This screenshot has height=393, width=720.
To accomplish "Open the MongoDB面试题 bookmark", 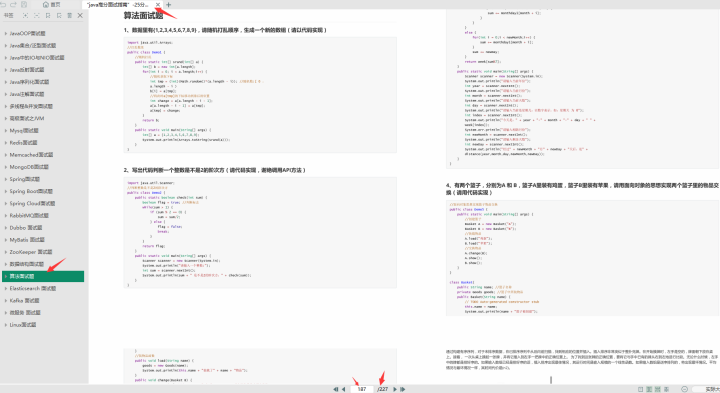I will click(29, 167).
